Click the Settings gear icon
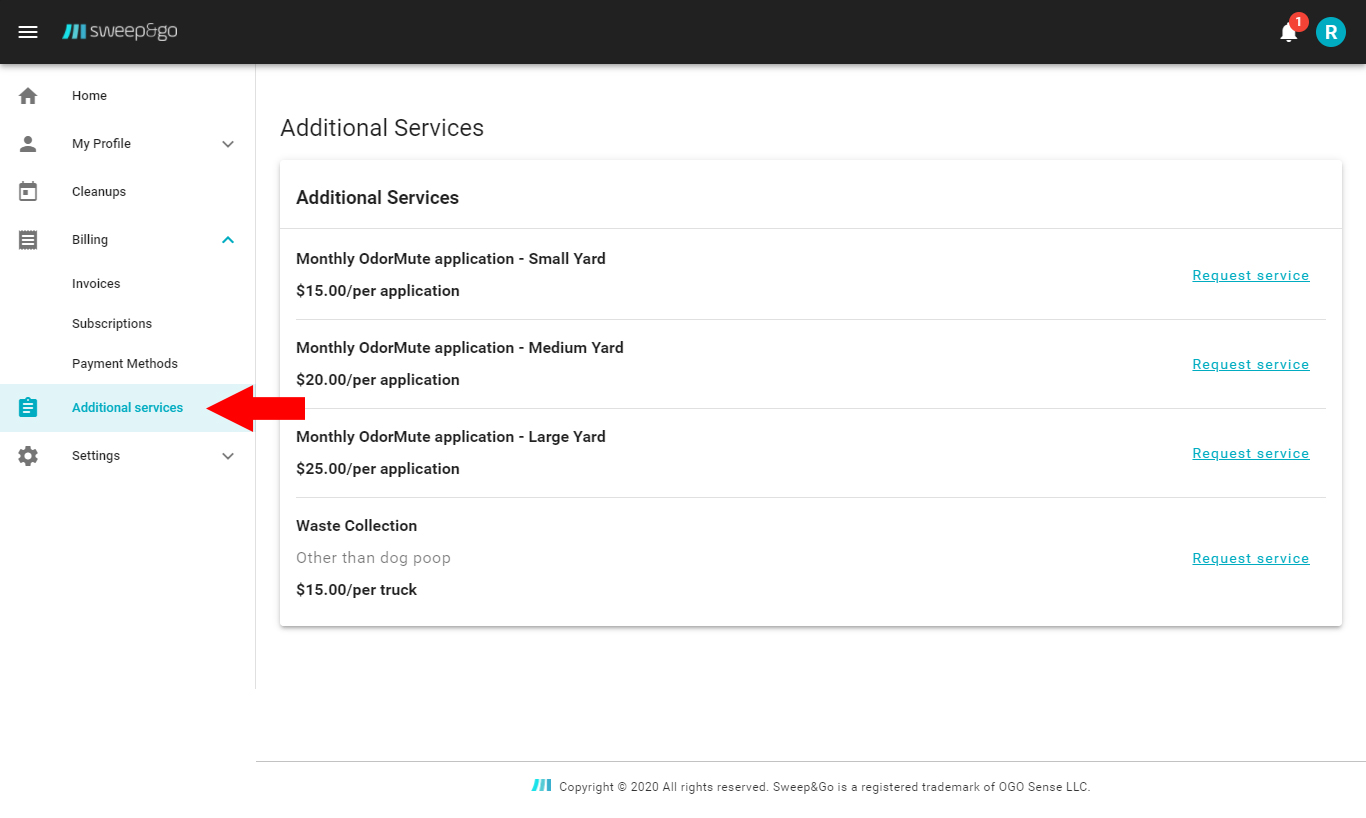1366x818 pixels. 28,455
